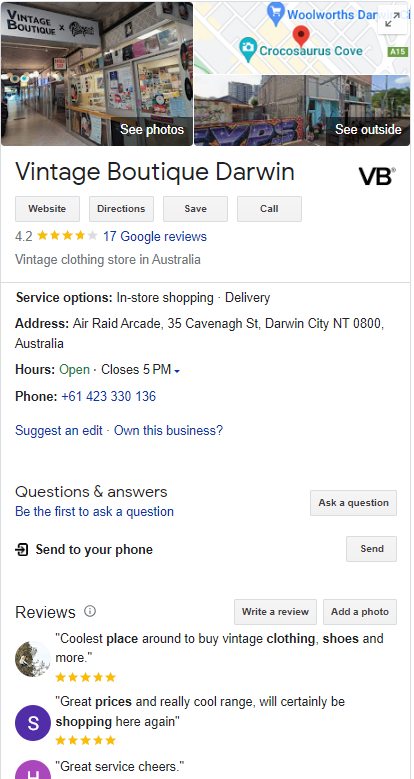Viewport: 414px width, 779px height.
Task: Click the Ask a question button
Action: click(353, 503)
